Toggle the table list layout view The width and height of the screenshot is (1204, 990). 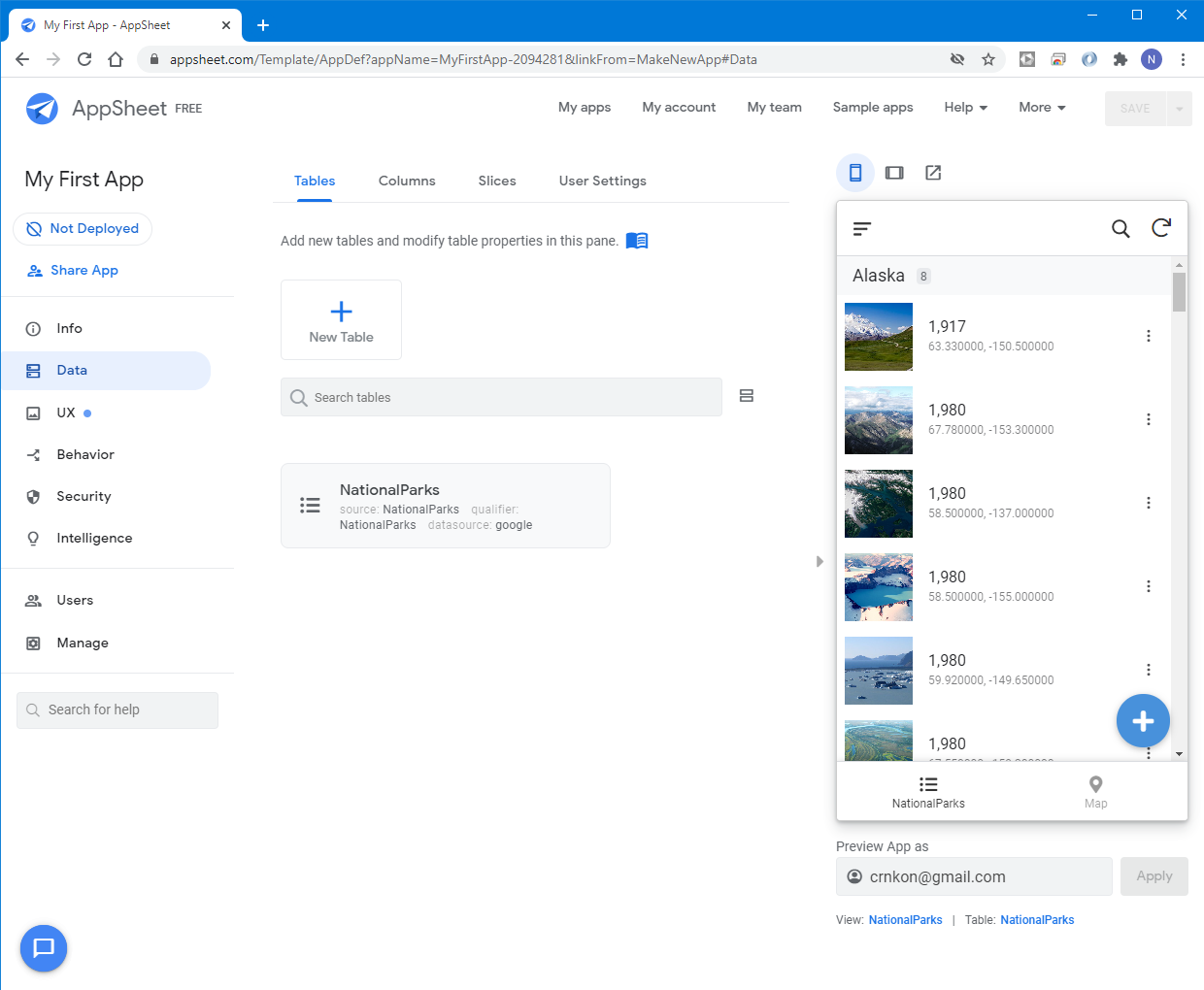[747, 396]
